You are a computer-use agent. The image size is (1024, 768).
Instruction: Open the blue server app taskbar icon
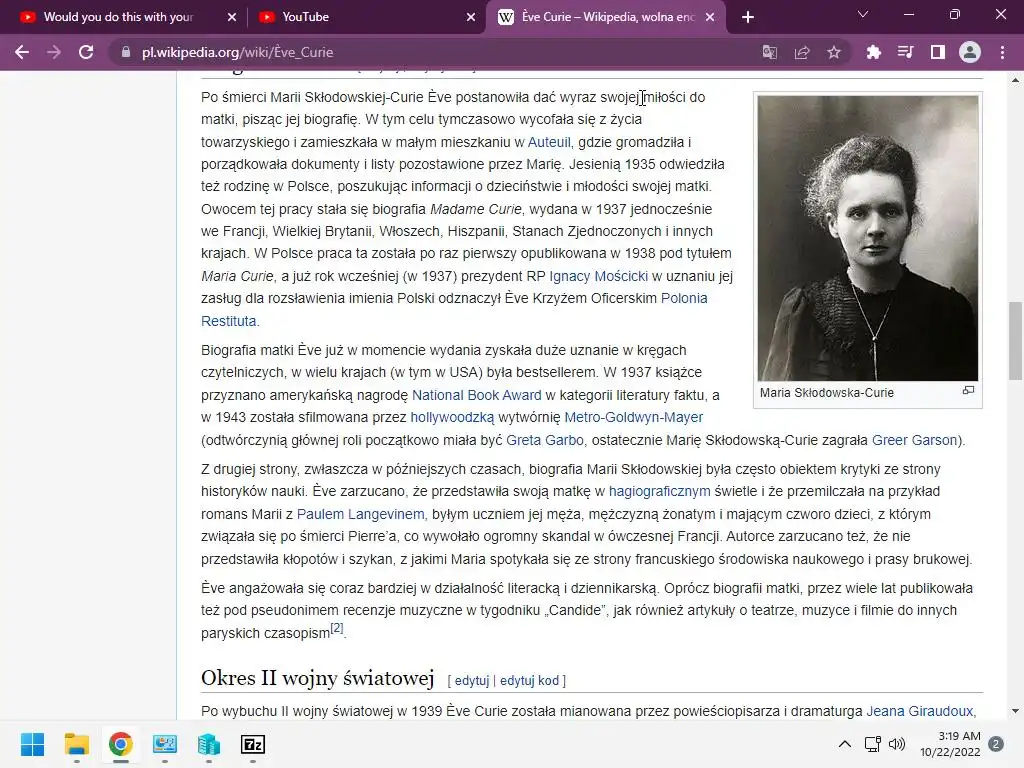(x=208, y=744)
